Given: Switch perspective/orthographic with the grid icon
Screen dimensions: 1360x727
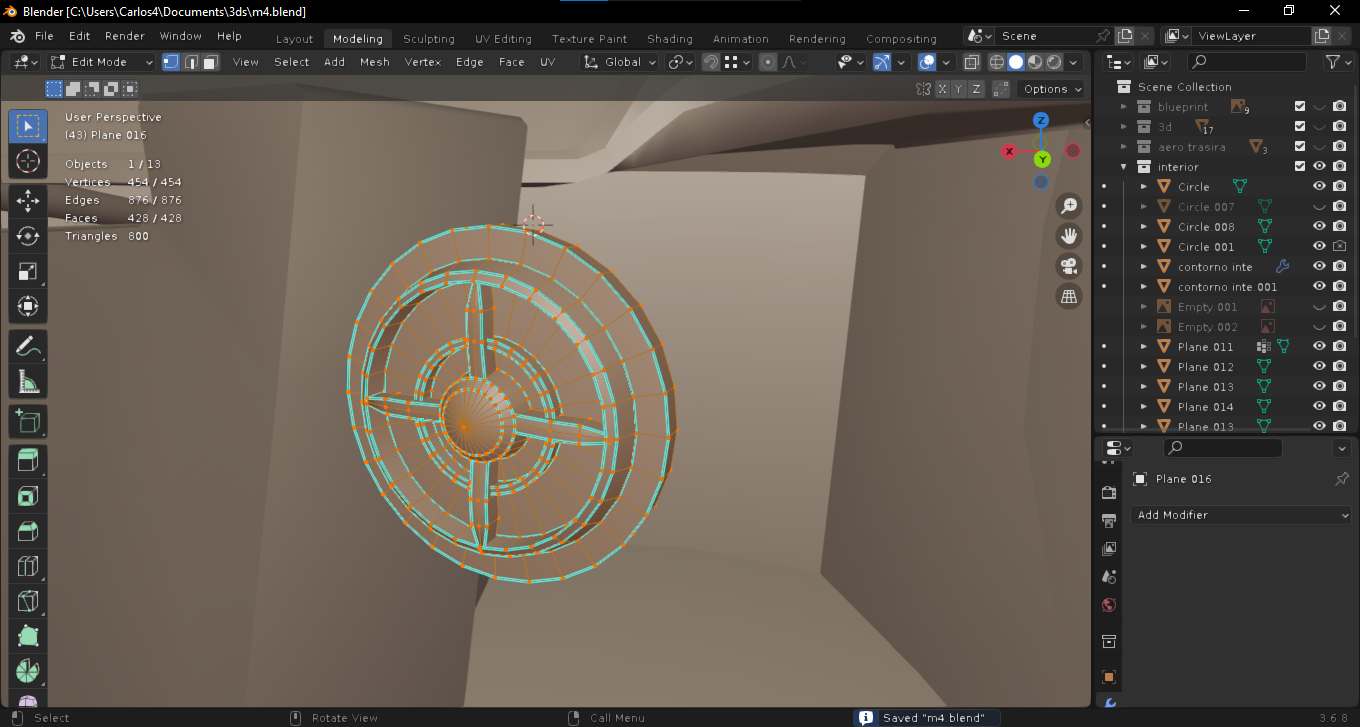Looking at the screenshot, I should (x=1069, y=296).
